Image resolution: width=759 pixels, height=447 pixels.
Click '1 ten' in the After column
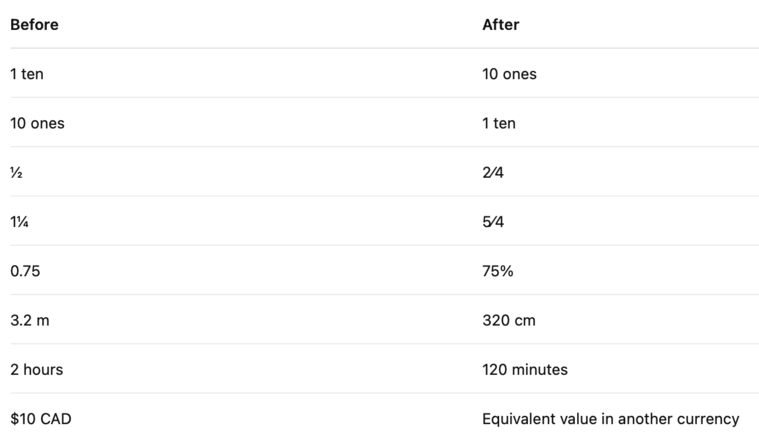point(499,123)
